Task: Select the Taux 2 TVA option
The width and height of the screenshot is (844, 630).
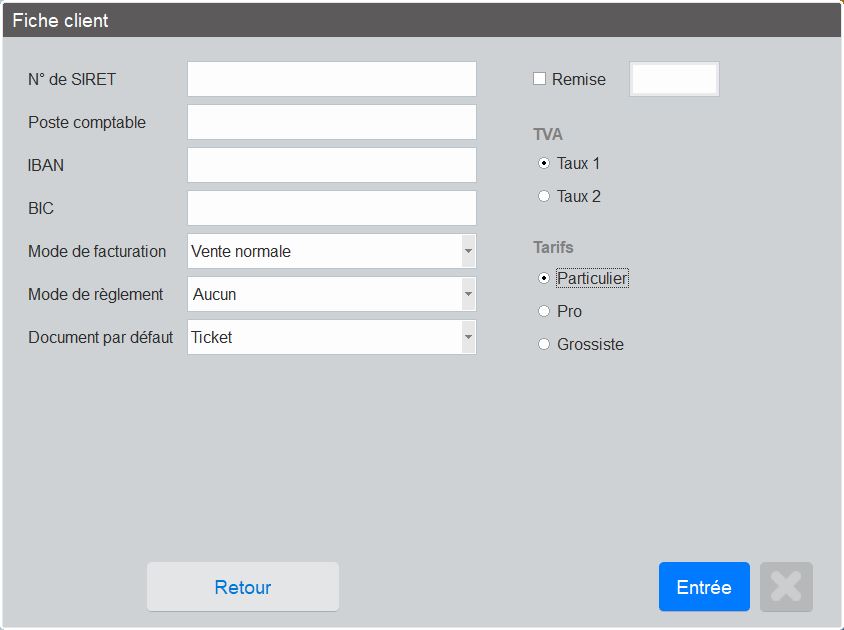Action: coord(544,196)
